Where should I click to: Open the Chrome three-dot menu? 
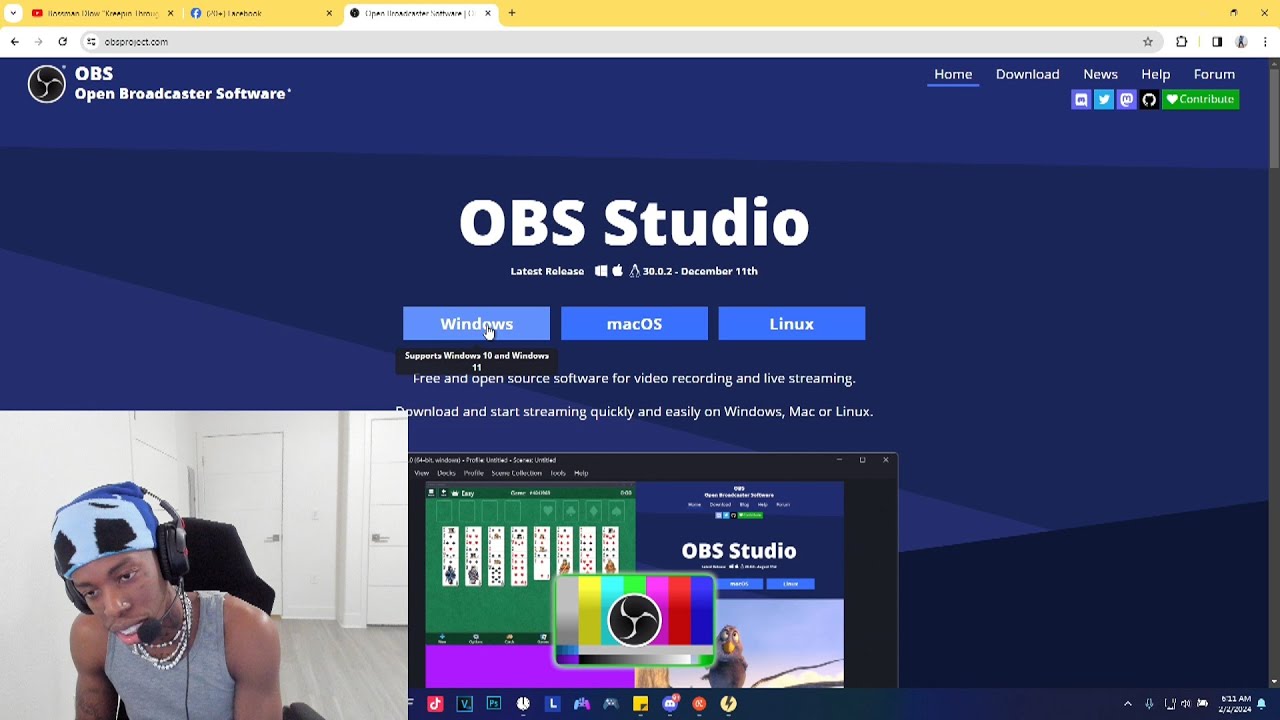1265,42
